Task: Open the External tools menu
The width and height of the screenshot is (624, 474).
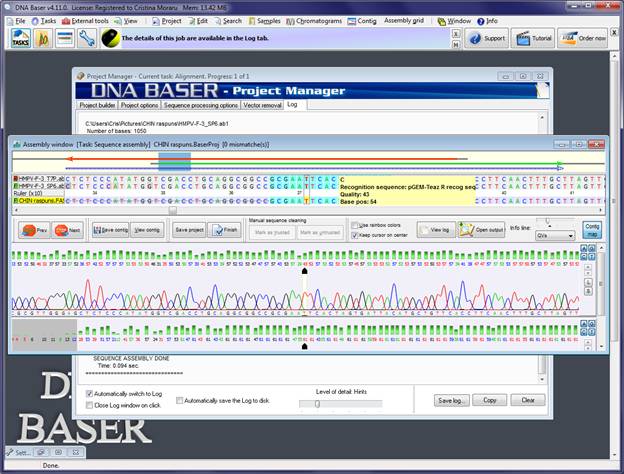Action: (x=86, y=21)
